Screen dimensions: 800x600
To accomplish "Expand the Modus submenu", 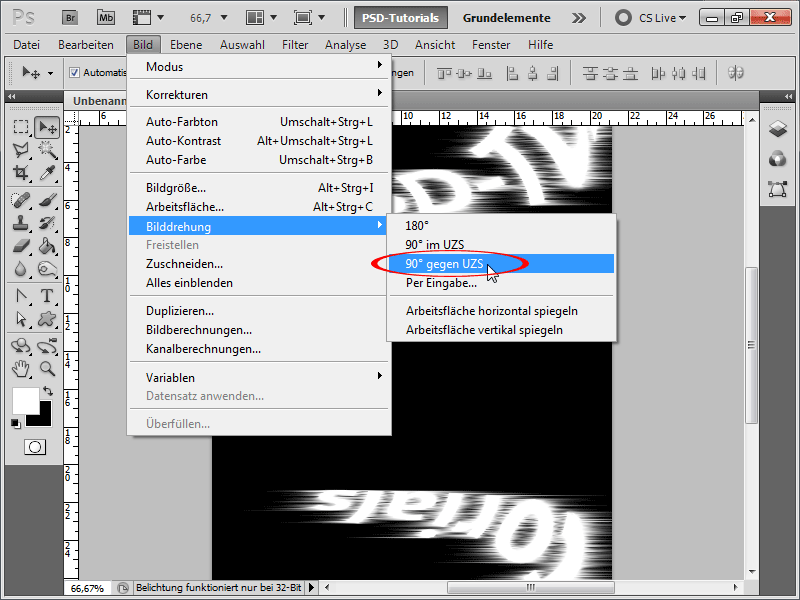I will 259,67.
